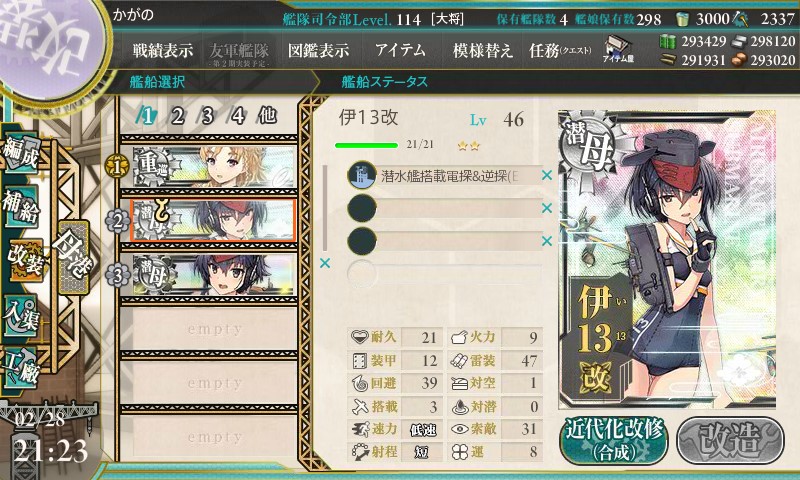
Task: Click the 近代化改修 modernization button
Action: (613, 440)
